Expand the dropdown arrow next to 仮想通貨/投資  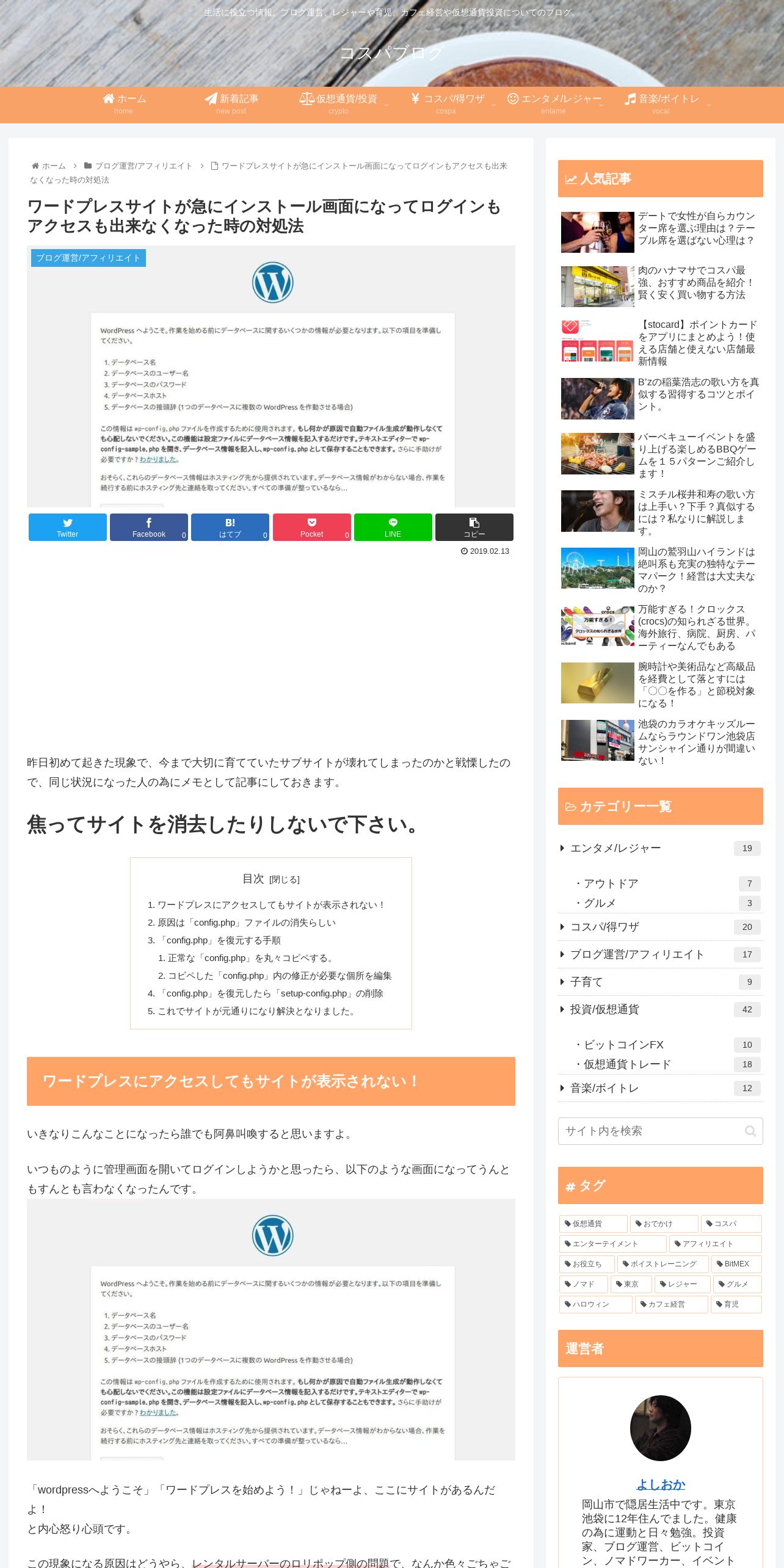pyautogui.click(x=386, y=106)
